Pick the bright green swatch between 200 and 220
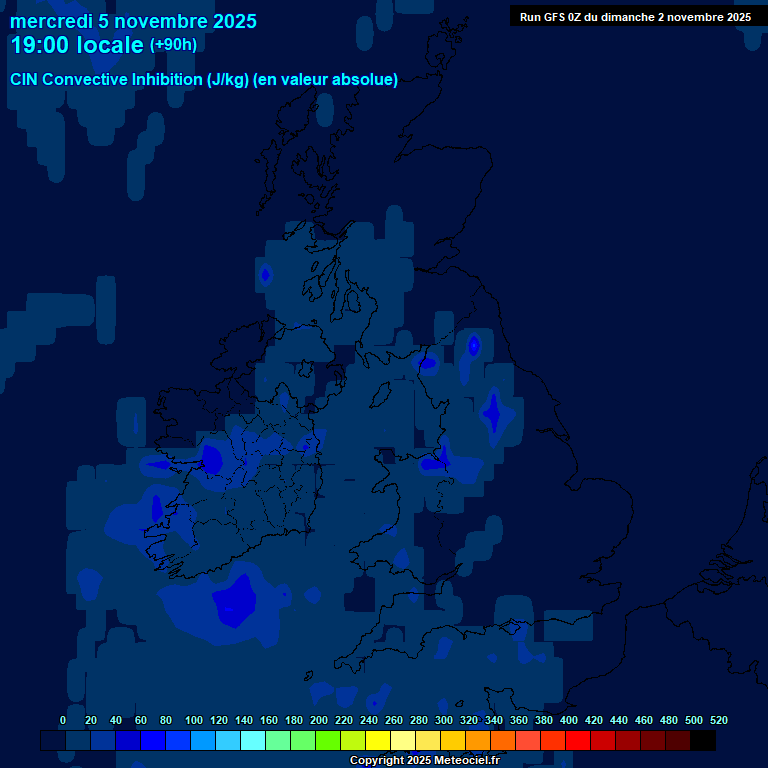Viewport: 768px width, 768px height. click(x=328, y=741)
